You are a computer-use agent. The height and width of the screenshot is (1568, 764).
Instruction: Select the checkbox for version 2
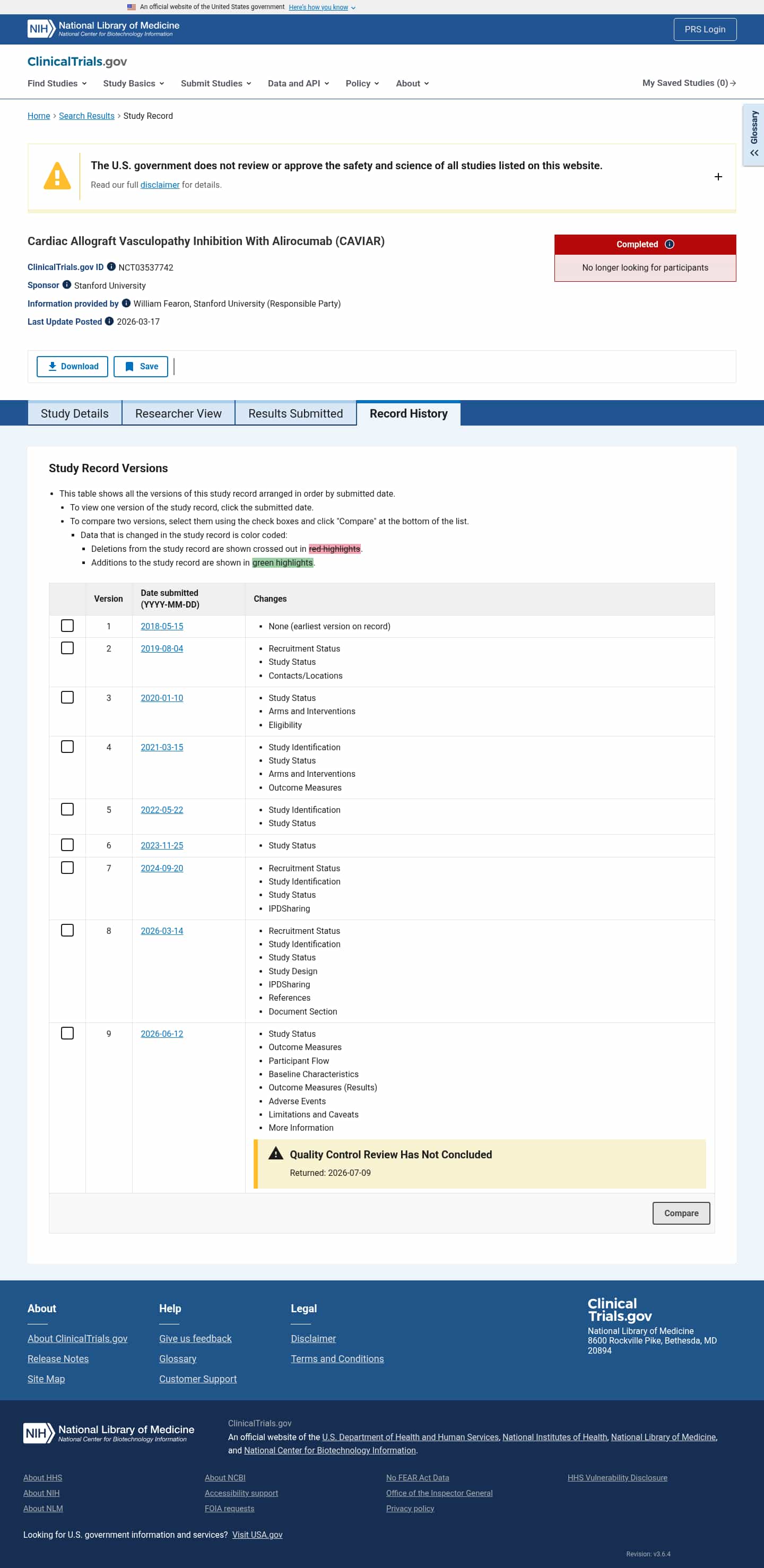point(67,648)
